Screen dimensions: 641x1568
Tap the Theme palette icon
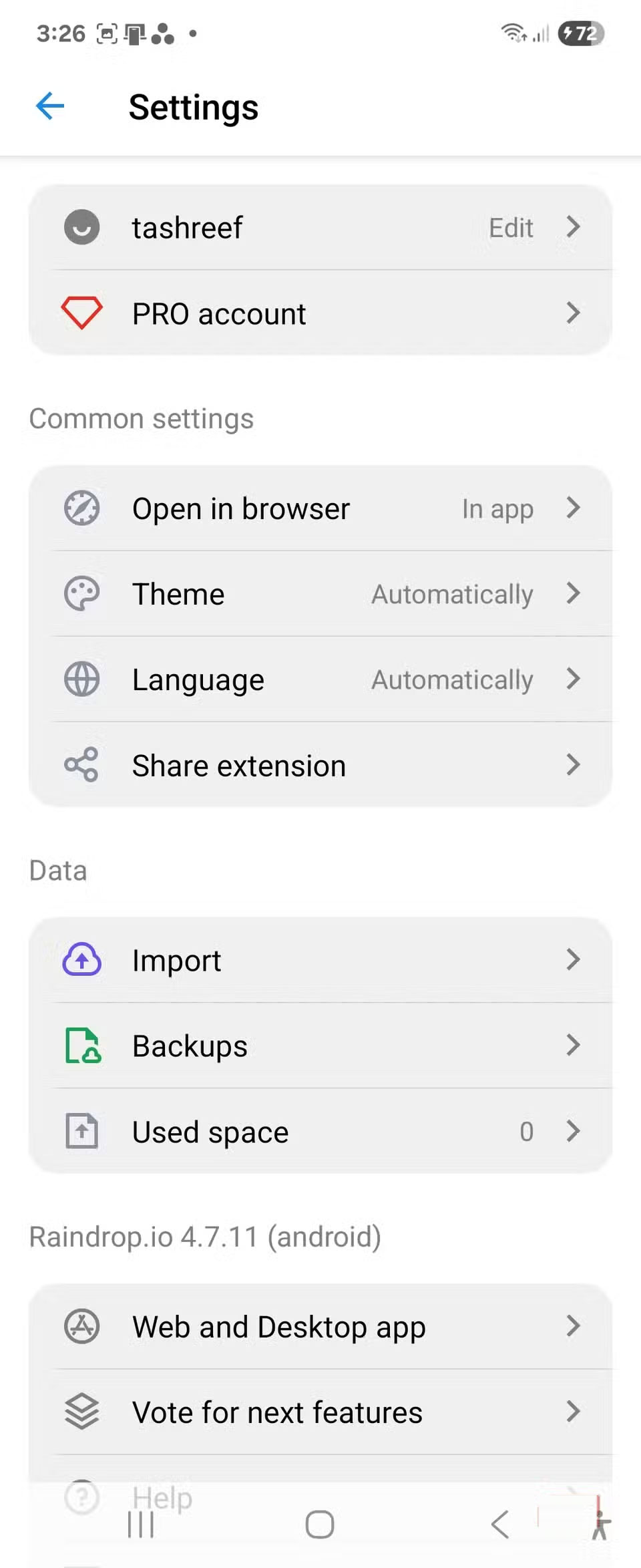coord(81,594)
